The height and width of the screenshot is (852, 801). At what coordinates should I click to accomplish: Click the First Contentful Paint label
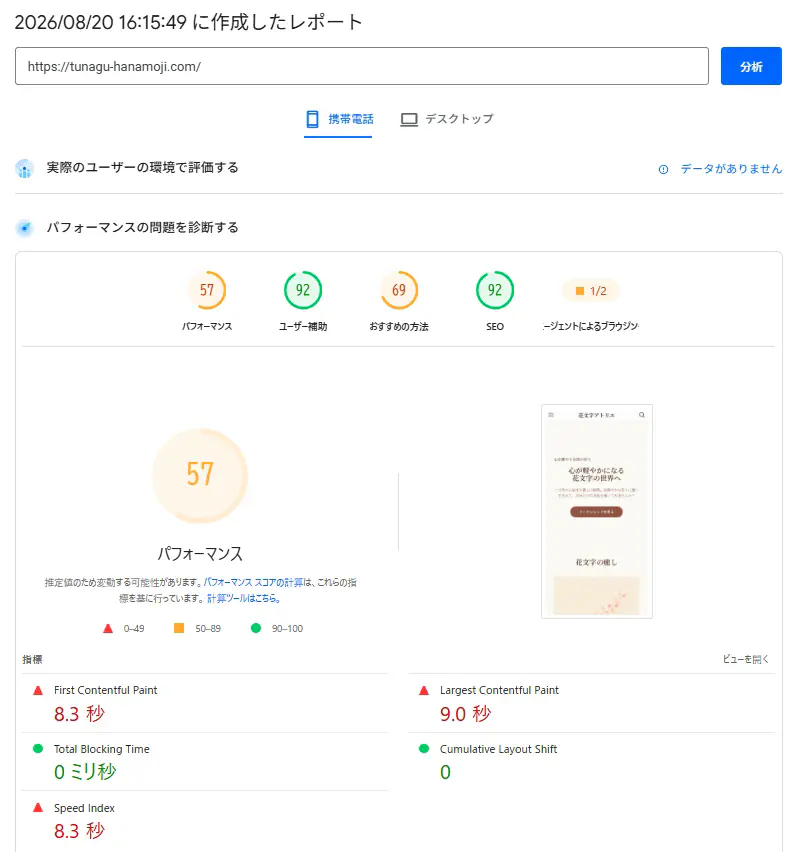pos(105,690)
